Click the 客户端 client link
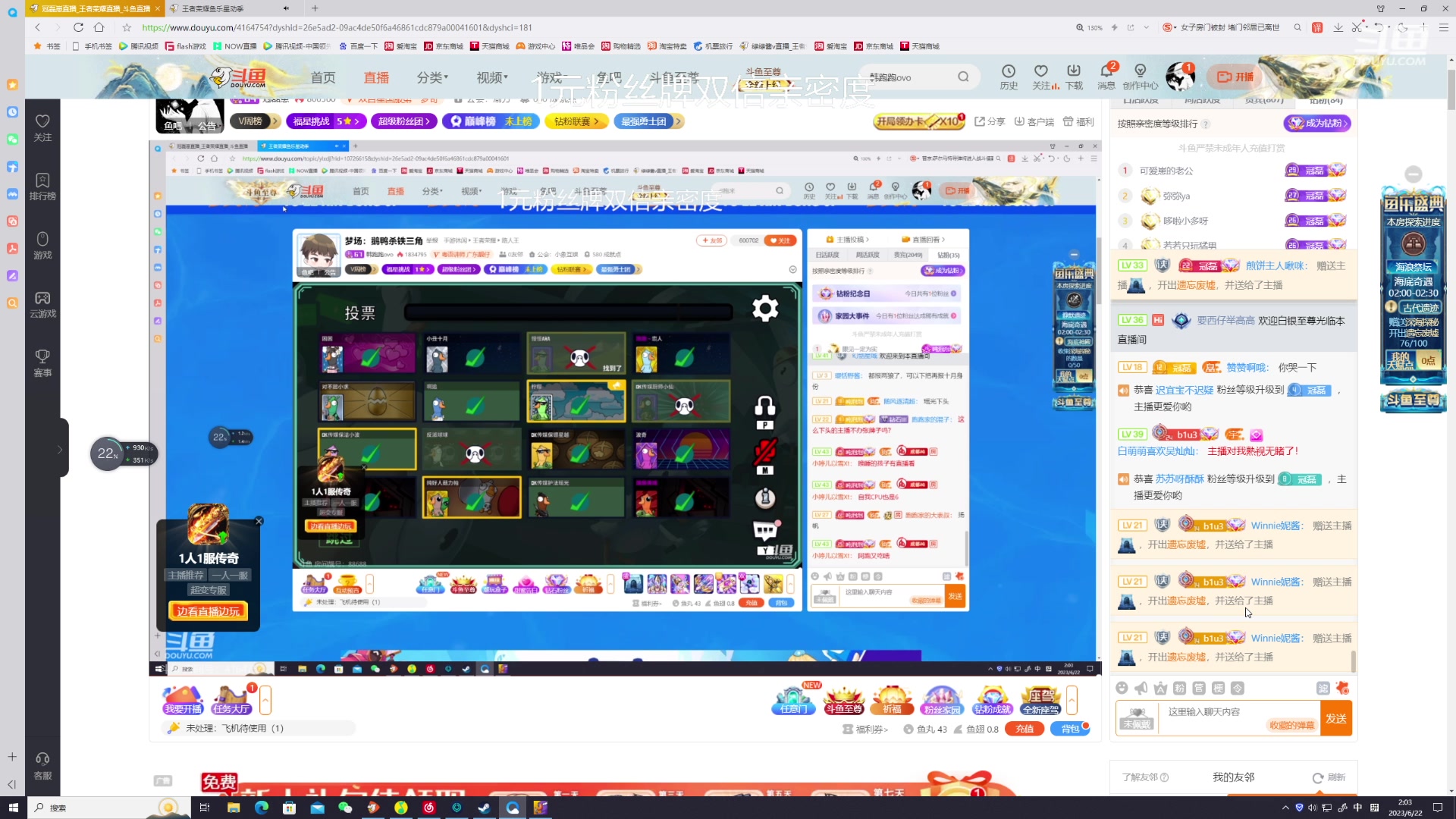 click(1034, 121)
